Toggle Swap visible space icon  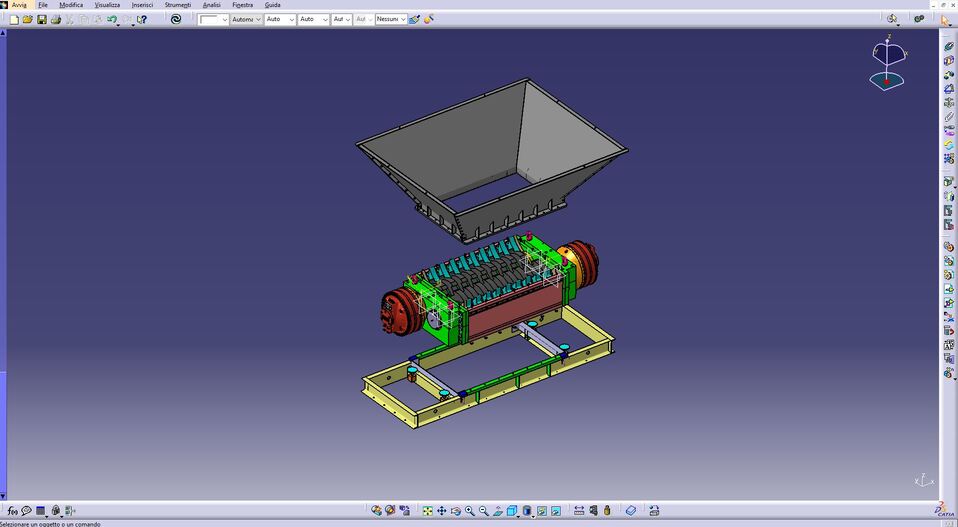556,511
